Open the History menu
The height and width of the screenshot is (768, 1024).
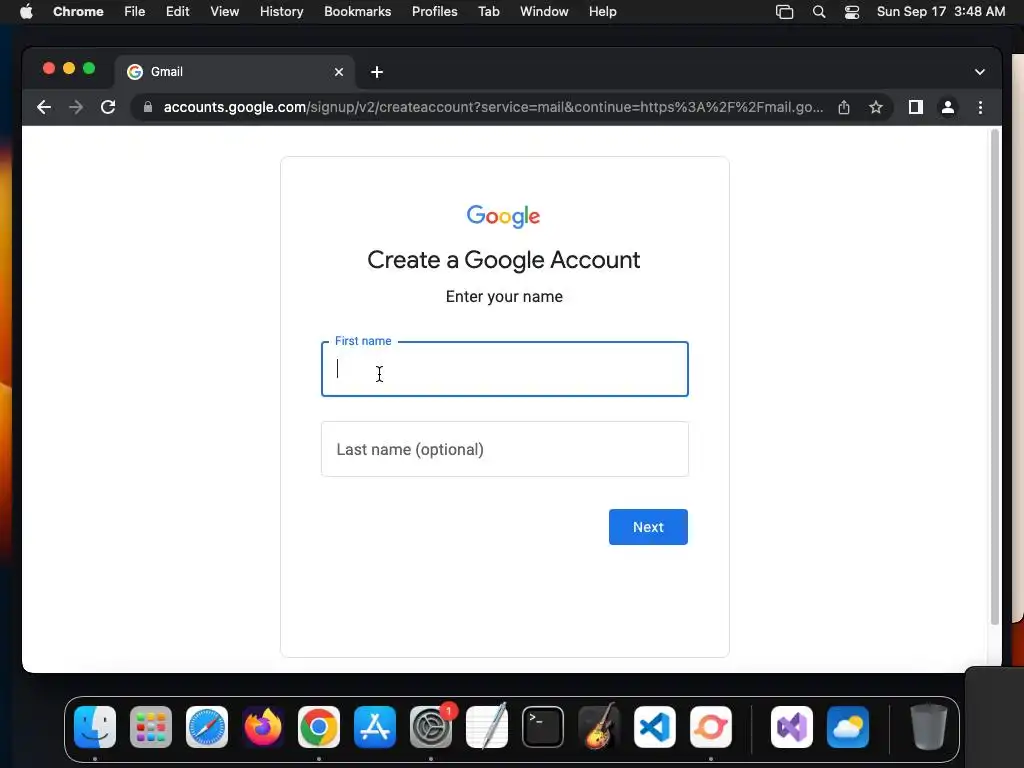click(281, 12)
